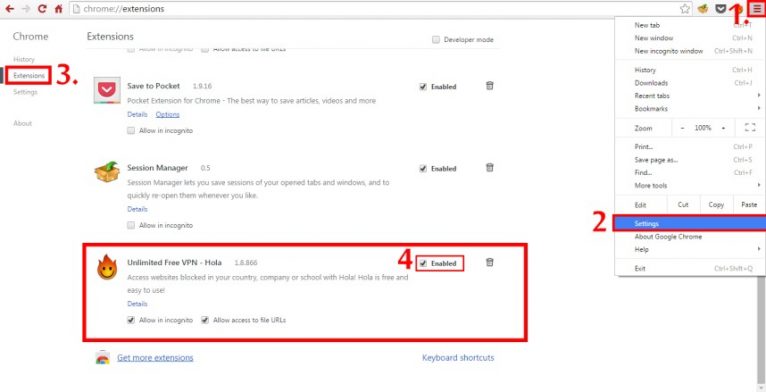Screen dimensions: 766x392
Task: Open History from the Chrome menu
Action: (690, 70)
